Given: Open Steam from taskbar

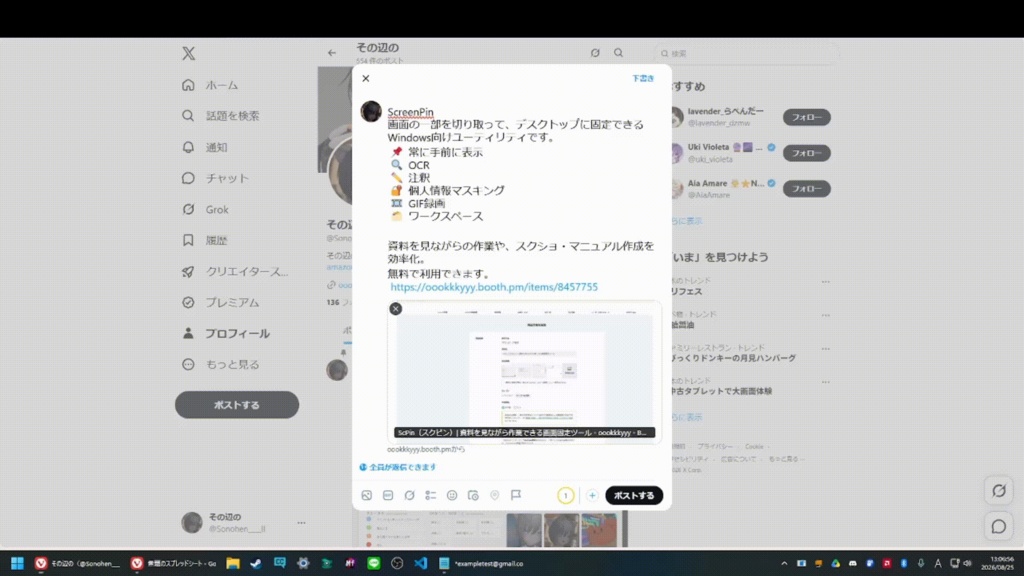Looking at the screenshot, I should pos(256,563).
